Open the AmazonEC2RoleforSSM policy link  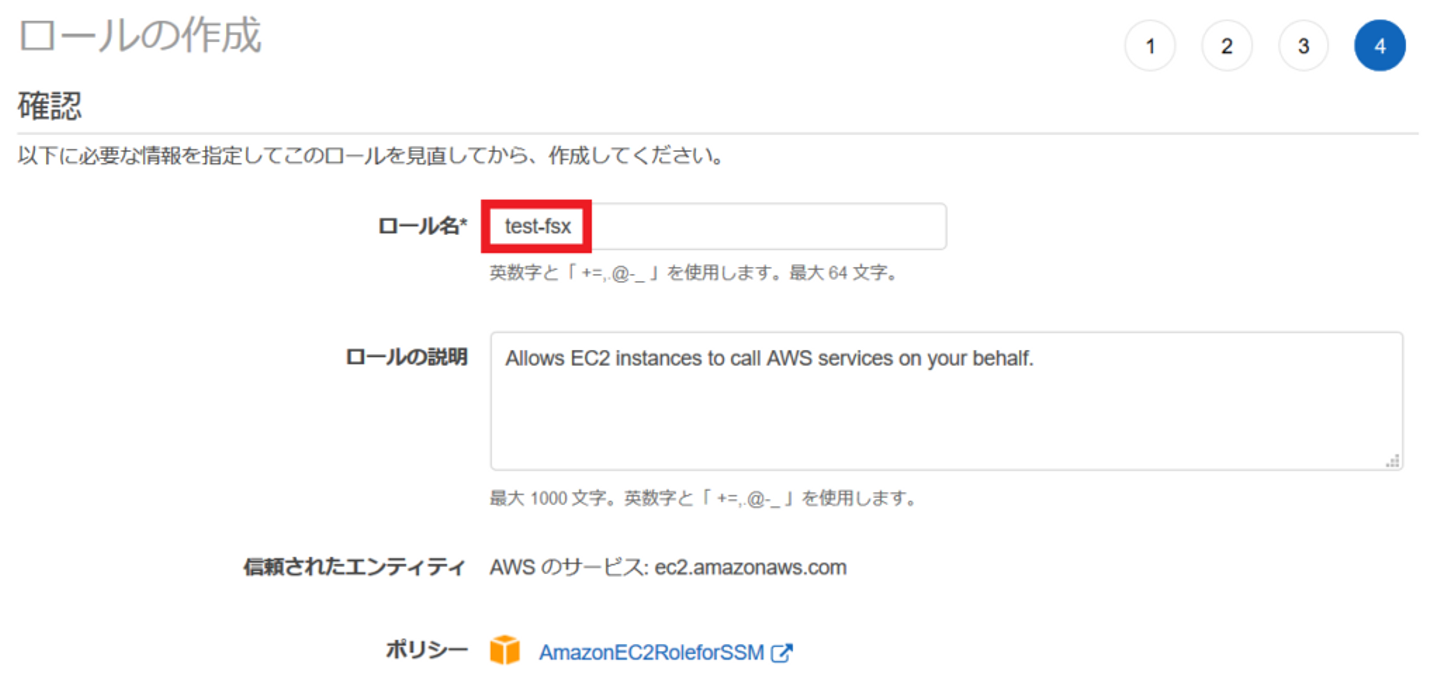click(651, 653)
